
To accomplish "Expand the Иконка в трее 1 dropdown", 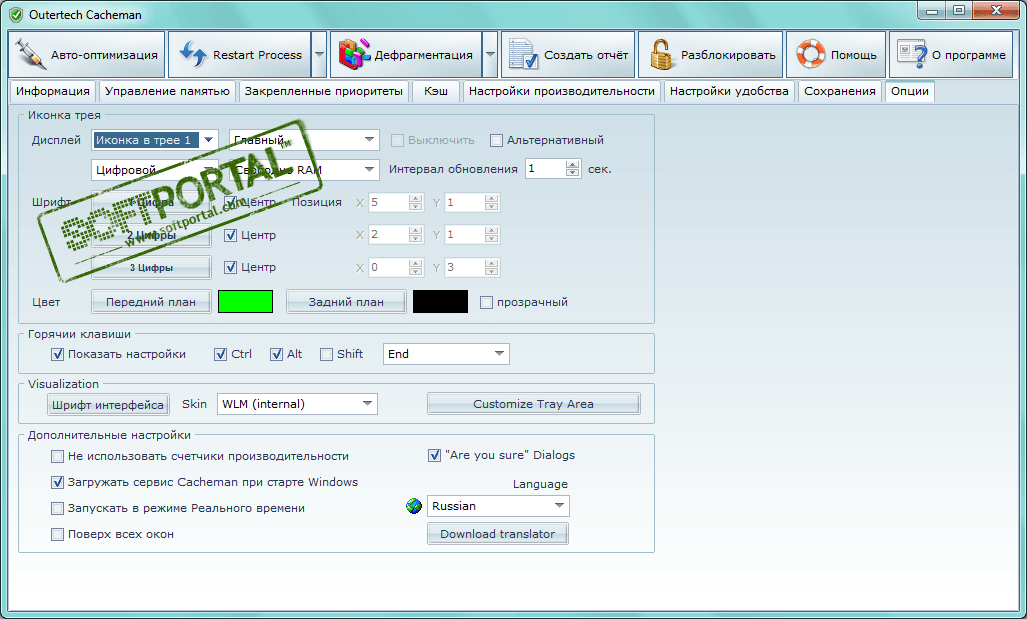I will 208,140.
